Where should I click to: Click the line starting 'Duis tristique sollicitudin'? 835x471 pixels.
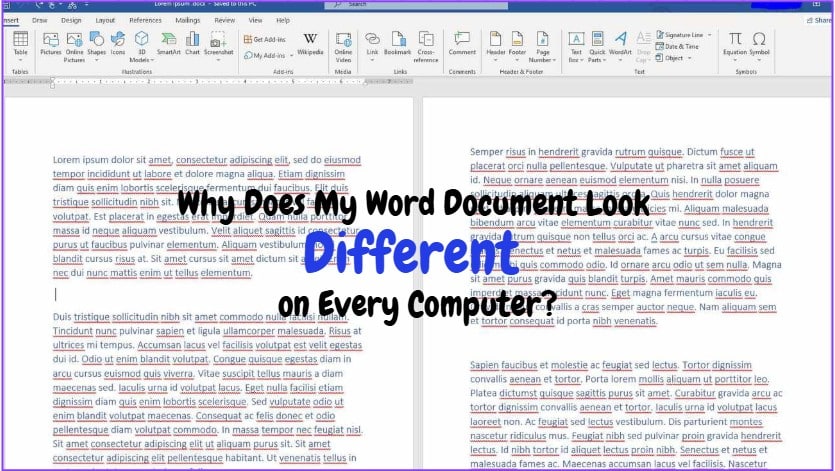click(x=201, y=316)
